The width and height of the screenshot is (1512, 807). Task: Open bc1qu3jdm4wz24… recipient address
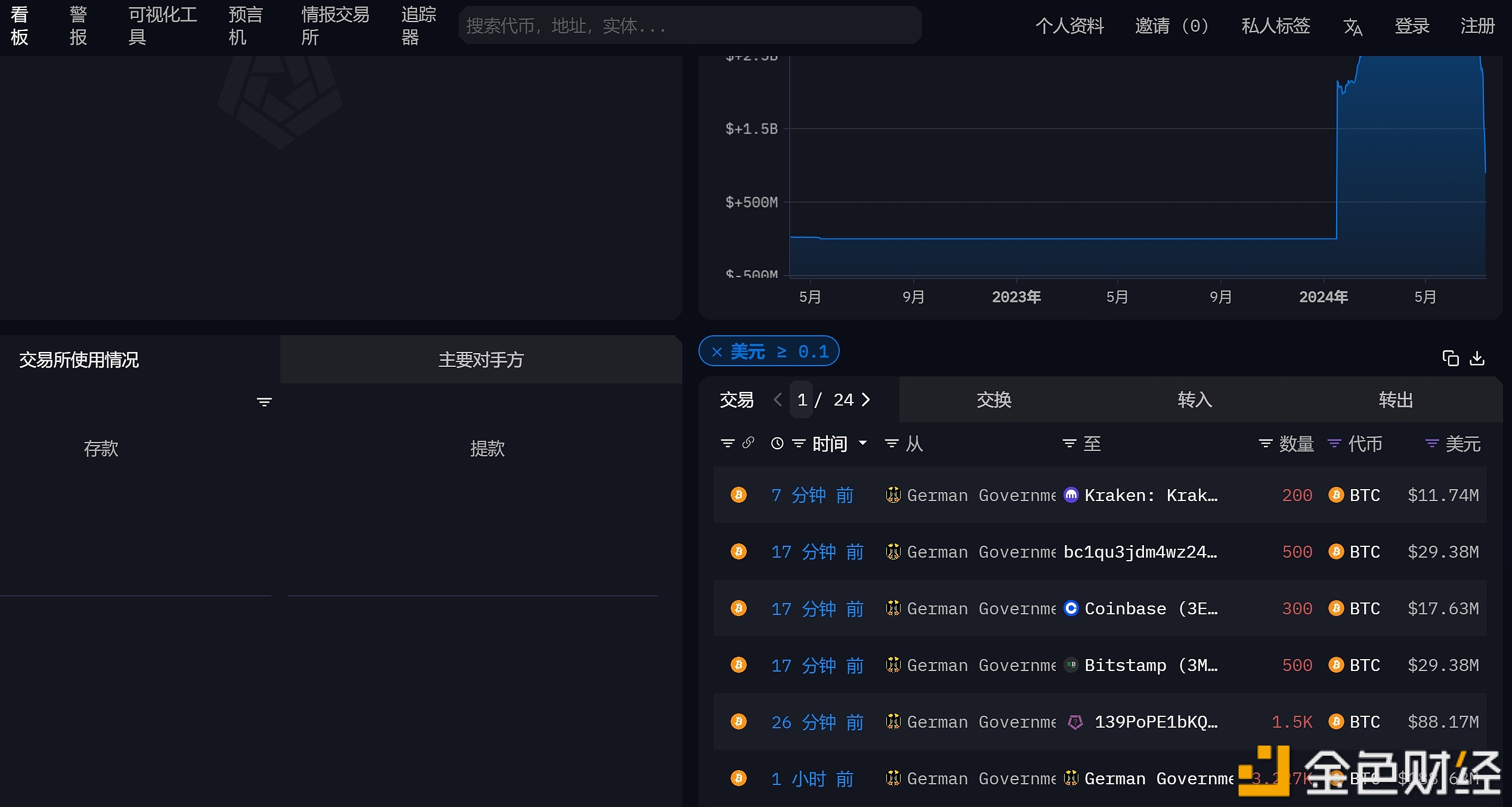tap(1140, 552)
